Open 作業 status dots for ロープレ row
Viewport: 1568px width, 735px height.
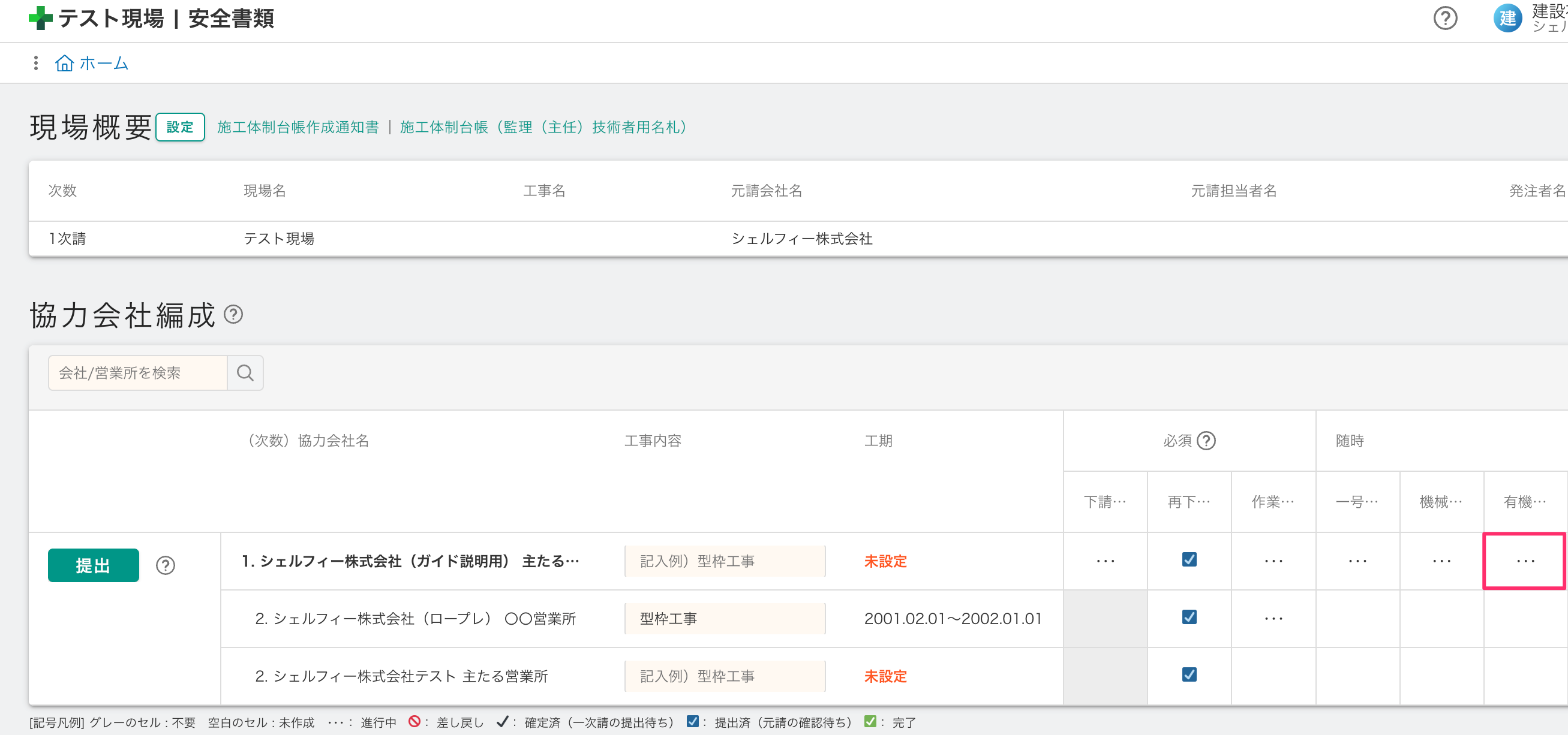click(x=1273, y=619)
